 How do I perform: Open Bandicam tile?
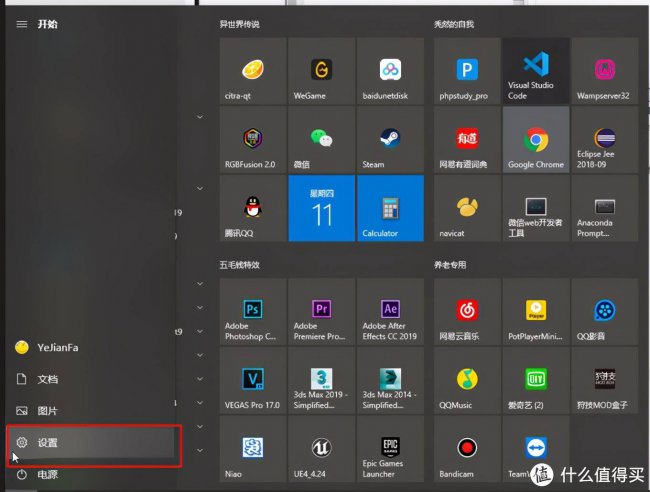coord(467,449)
